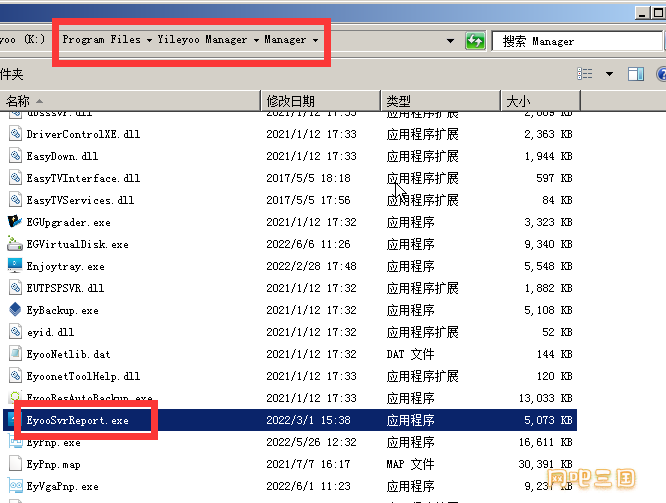Select the file eyid.dll
The height and width of the screenshot is (503, 666).
[x=51, y=332]
